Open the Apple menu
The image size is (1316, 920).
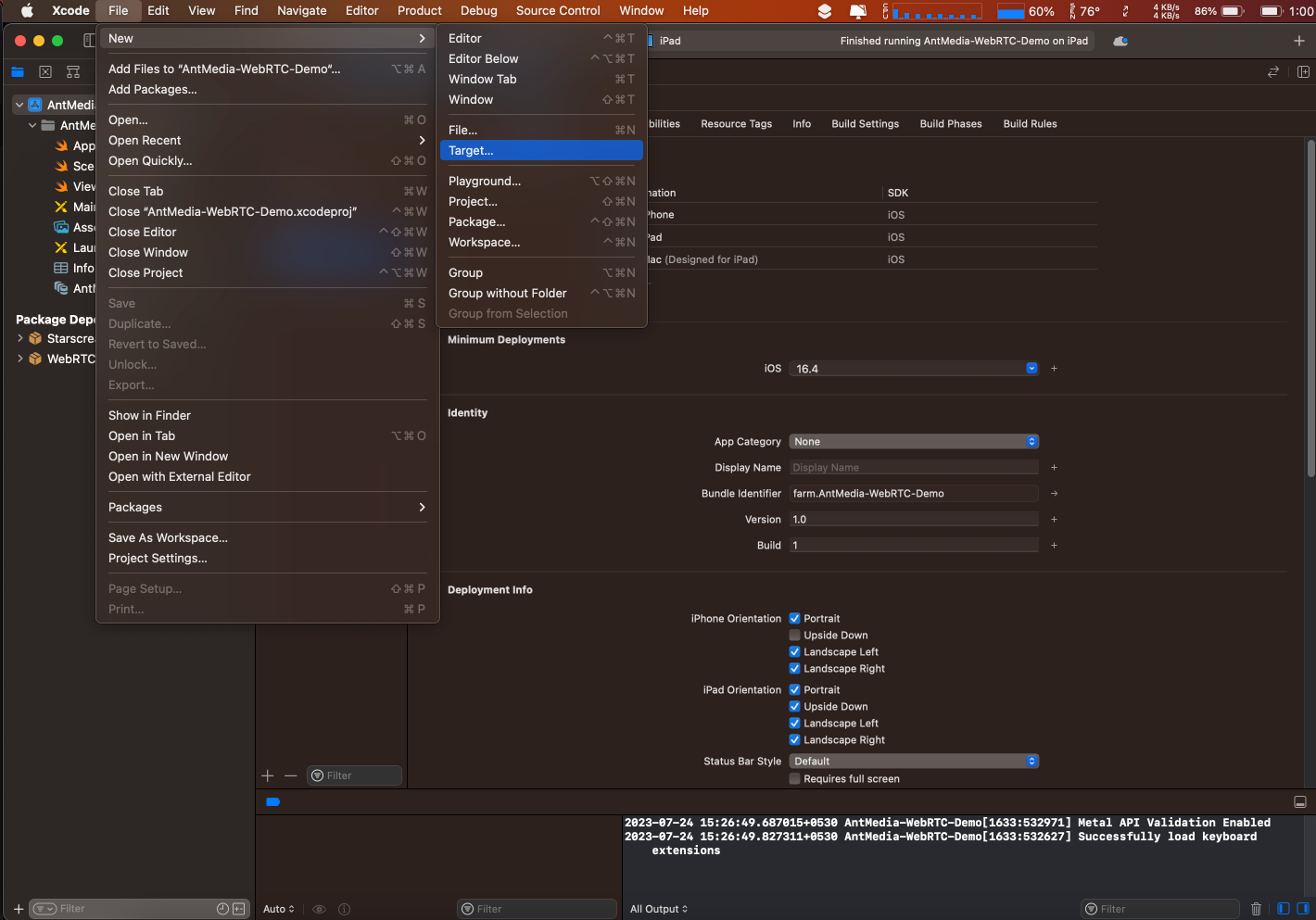(27, 11)
